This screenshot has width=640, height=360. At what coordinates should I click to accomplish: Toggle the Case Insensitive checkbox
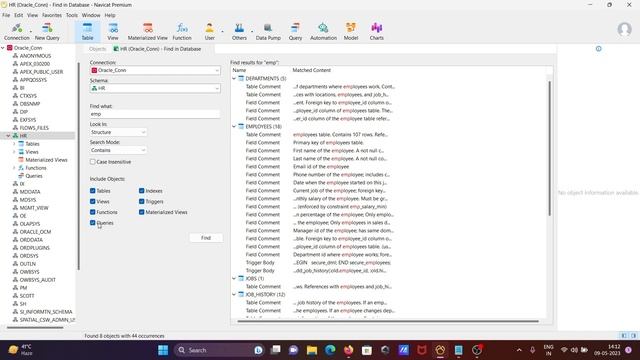pyautogui.click(x=93, y=162)
